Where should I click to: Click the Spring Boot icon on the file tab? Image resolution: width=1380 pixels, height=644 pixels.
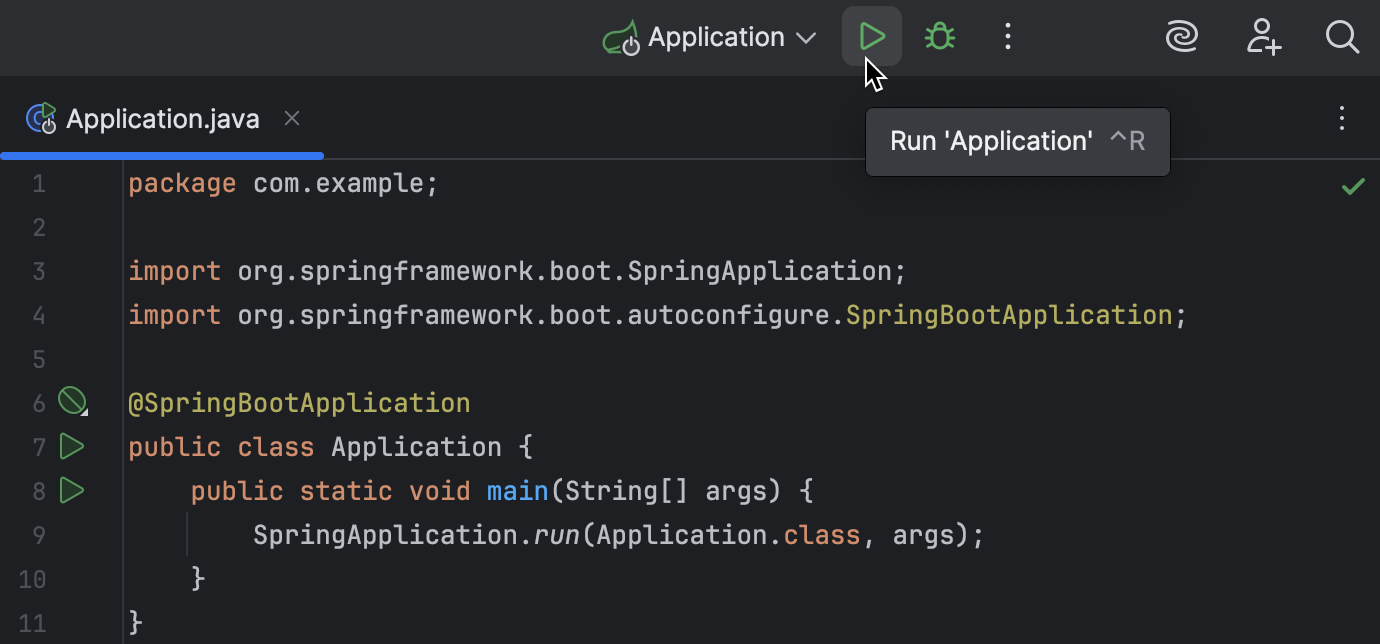(41, 118)
